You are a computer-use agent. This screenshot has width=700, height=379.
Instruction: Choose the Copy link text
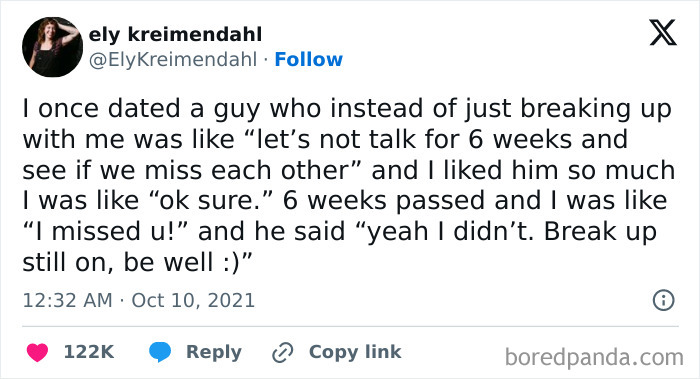coord(355,352)
